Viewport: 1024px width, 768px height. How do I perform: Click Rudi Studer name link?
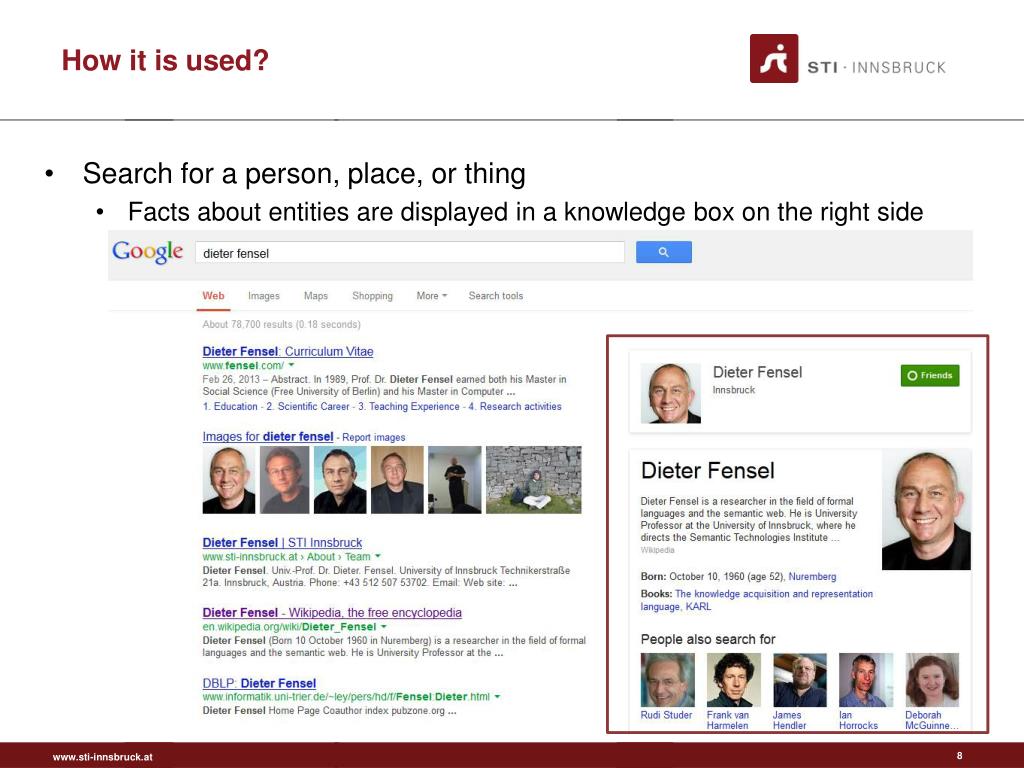pyautogui.click(x=666, y=715)
